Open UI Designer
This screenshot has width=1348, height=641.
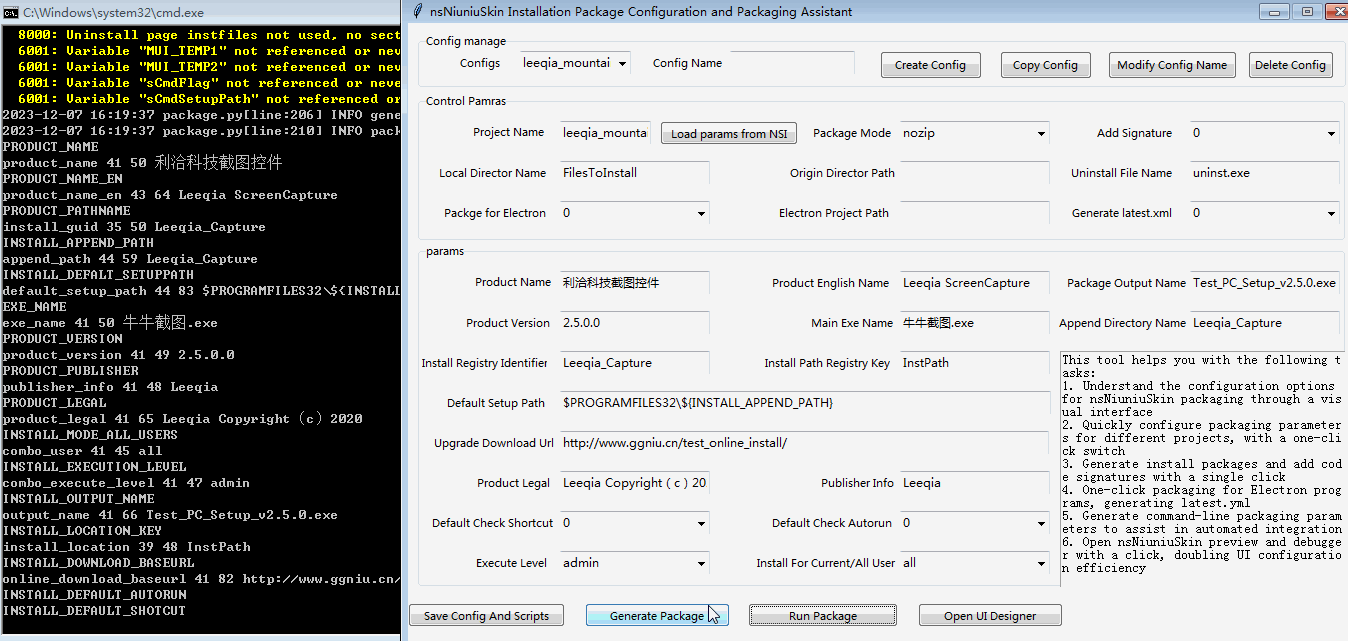pyautogui.click(x=990, y=616)
